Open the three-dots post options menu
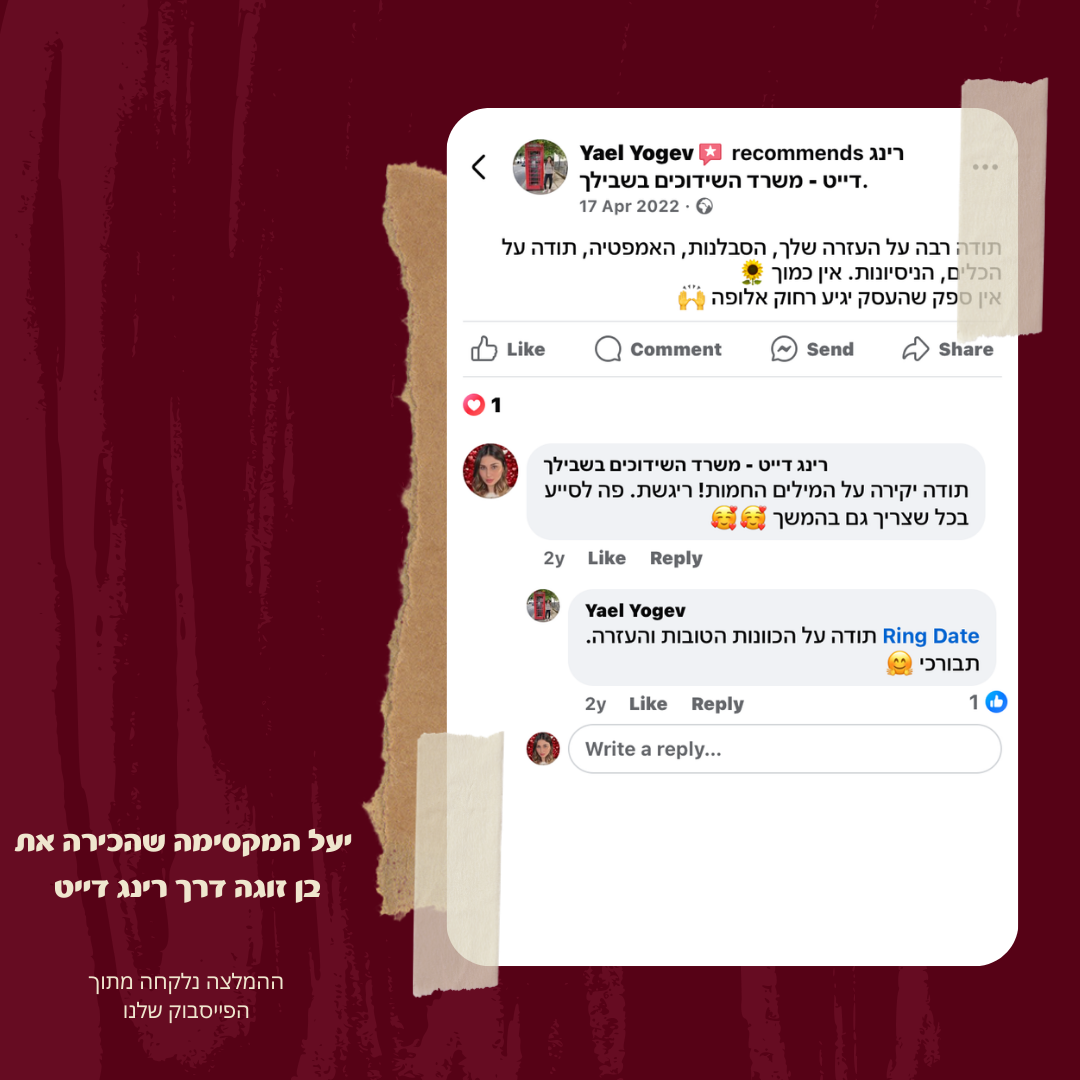 pyautogui.click(x=985, y=167)
